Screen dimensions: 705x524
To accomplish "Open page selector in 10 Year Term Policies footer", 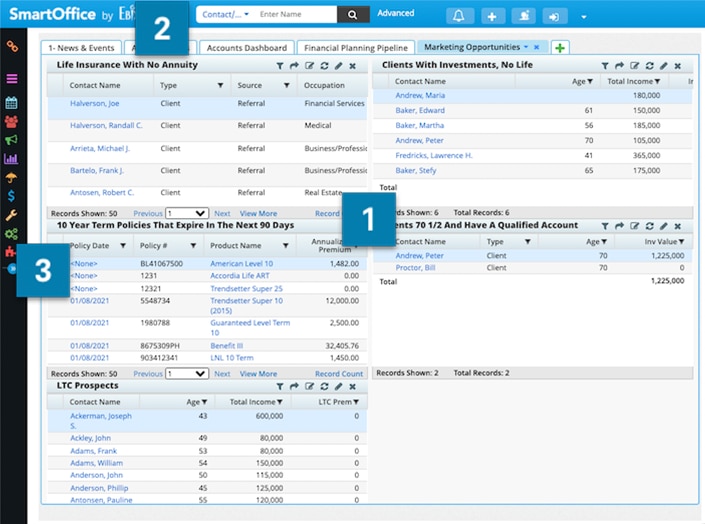I will click(x=187, y=373).
